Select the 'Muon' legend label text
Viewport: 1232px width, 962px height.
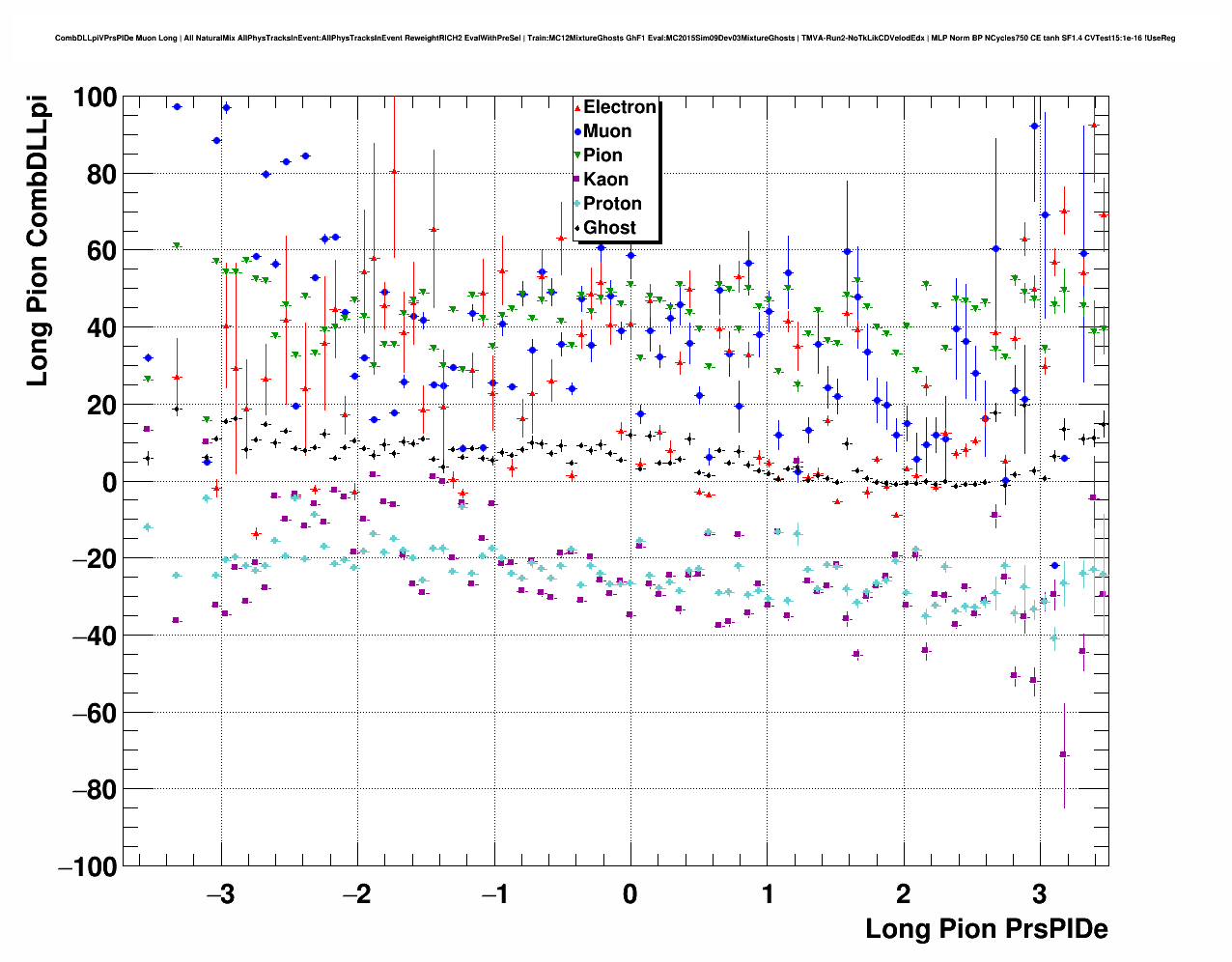coord(607,131)
